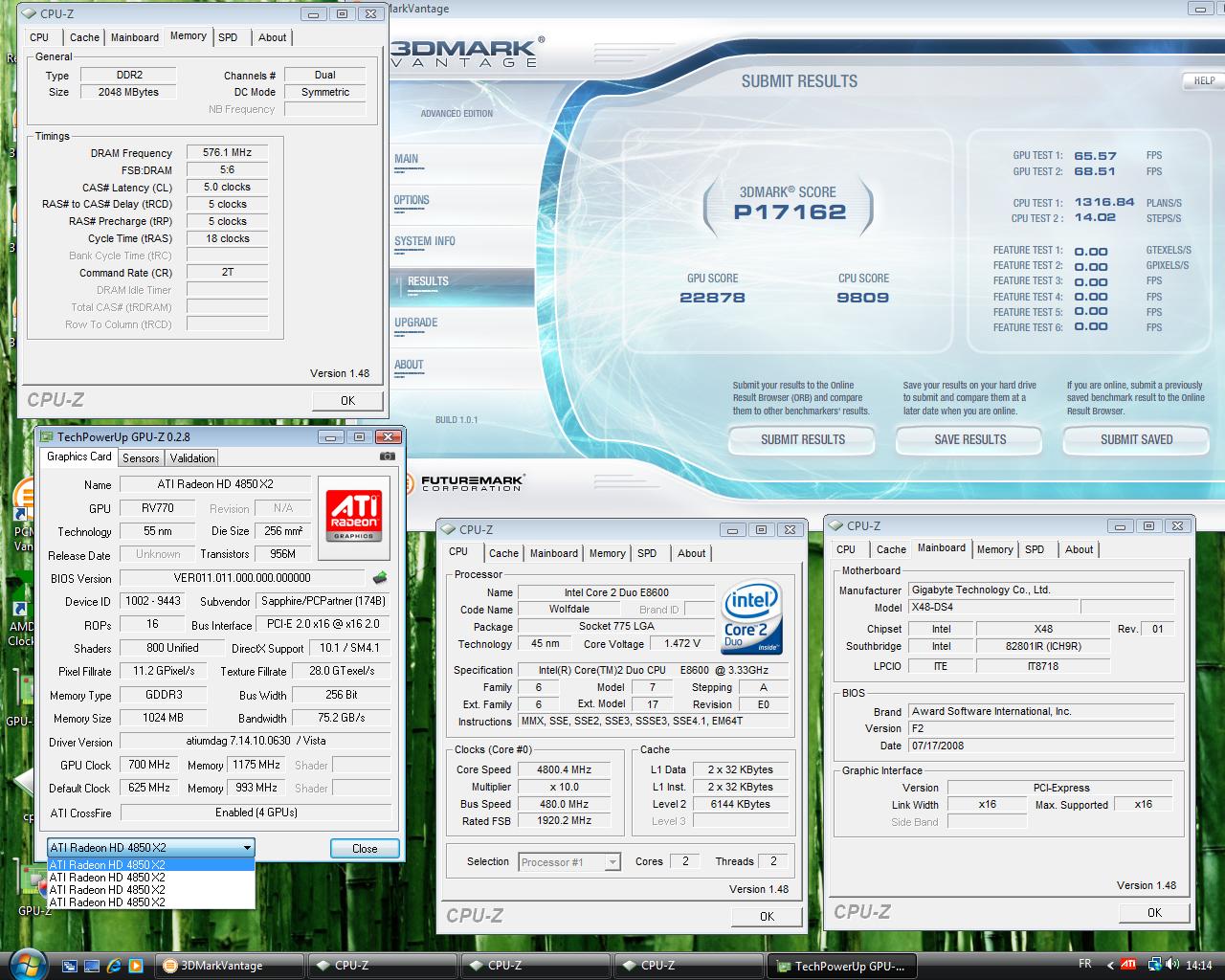Click the French FR language indicator

tap(1084, 965)
